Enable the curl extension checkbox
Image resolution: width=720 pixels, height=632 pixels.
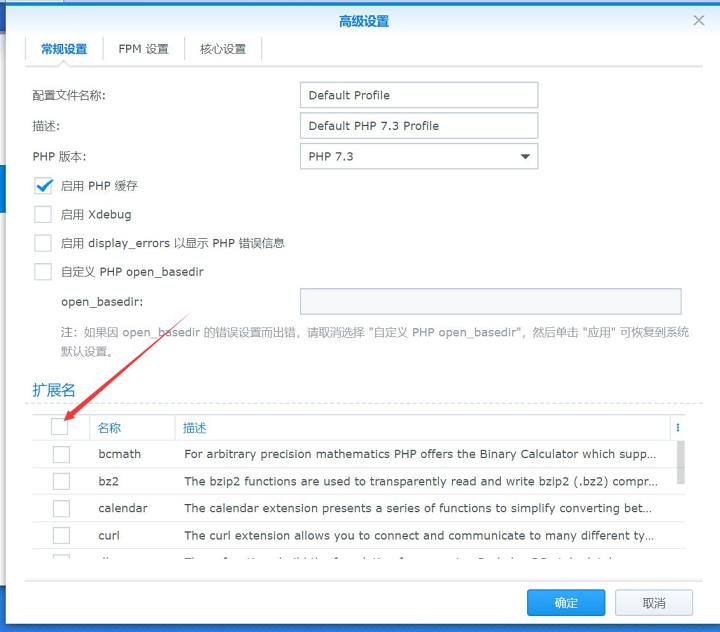pyautogui.click(x=62, y=536)
